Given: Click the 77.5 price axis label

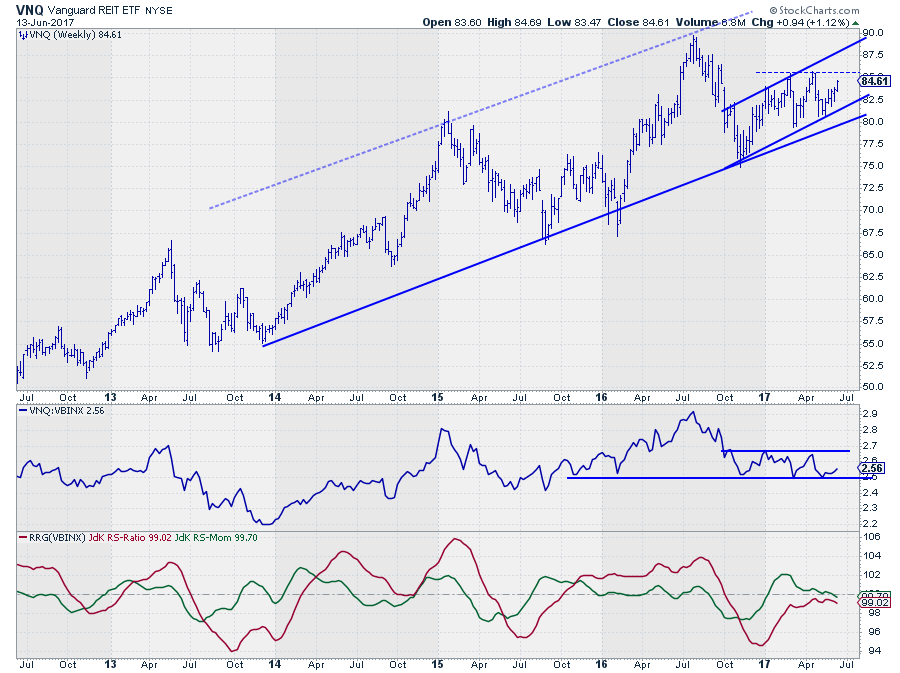Looking at the screenshot, I should click(x=872, y=143).
